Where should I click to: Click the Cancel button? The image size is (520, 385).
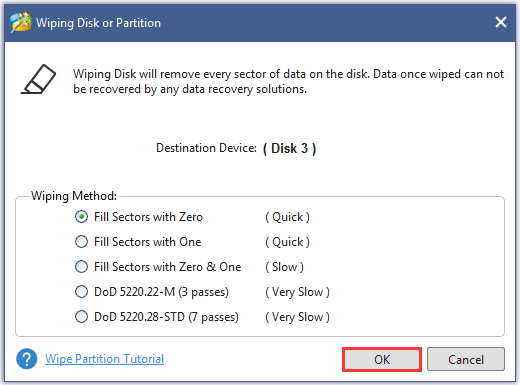pos(466,359)
